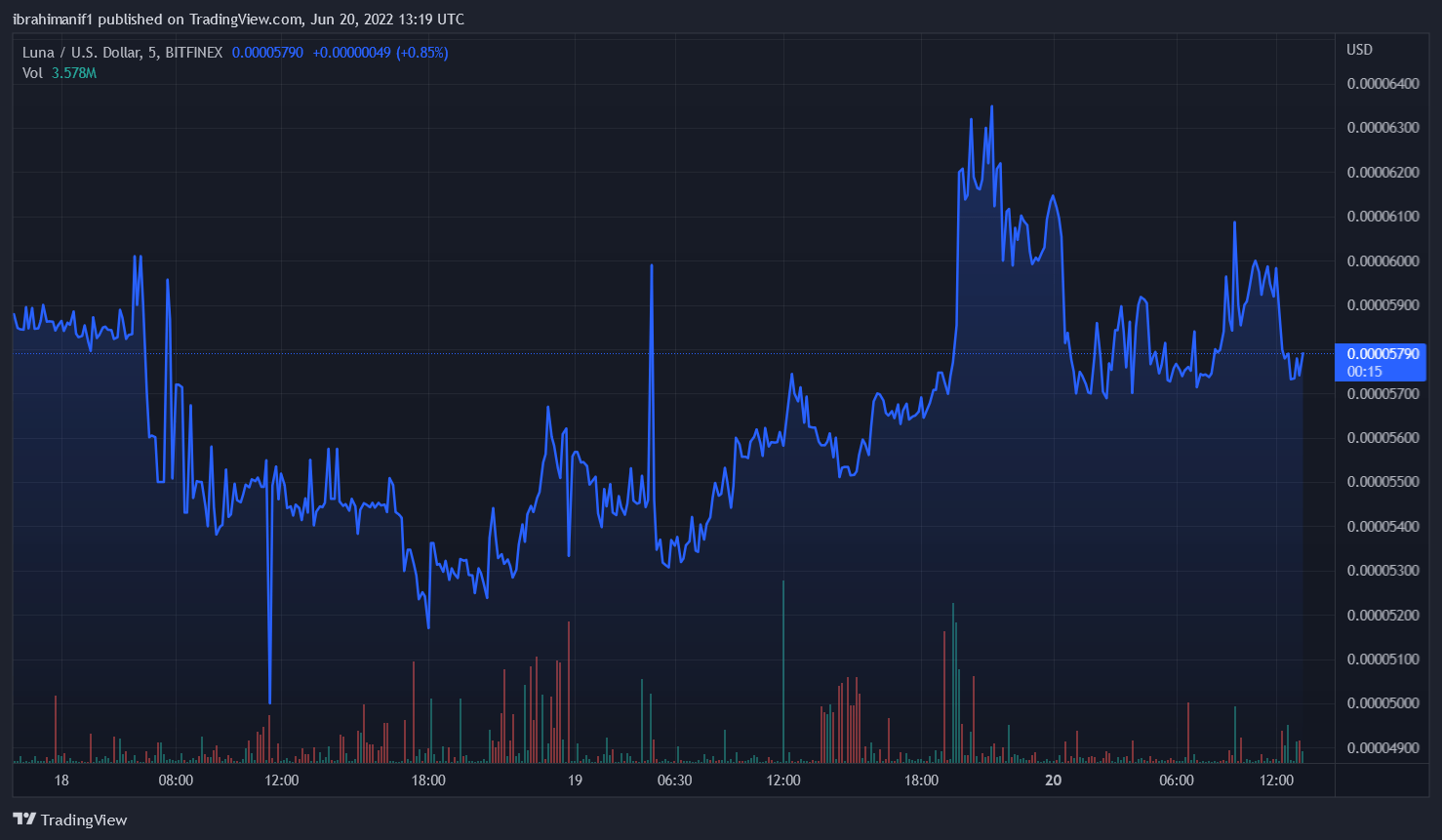Select the date marker 19 on time axis

click(575, 780)
